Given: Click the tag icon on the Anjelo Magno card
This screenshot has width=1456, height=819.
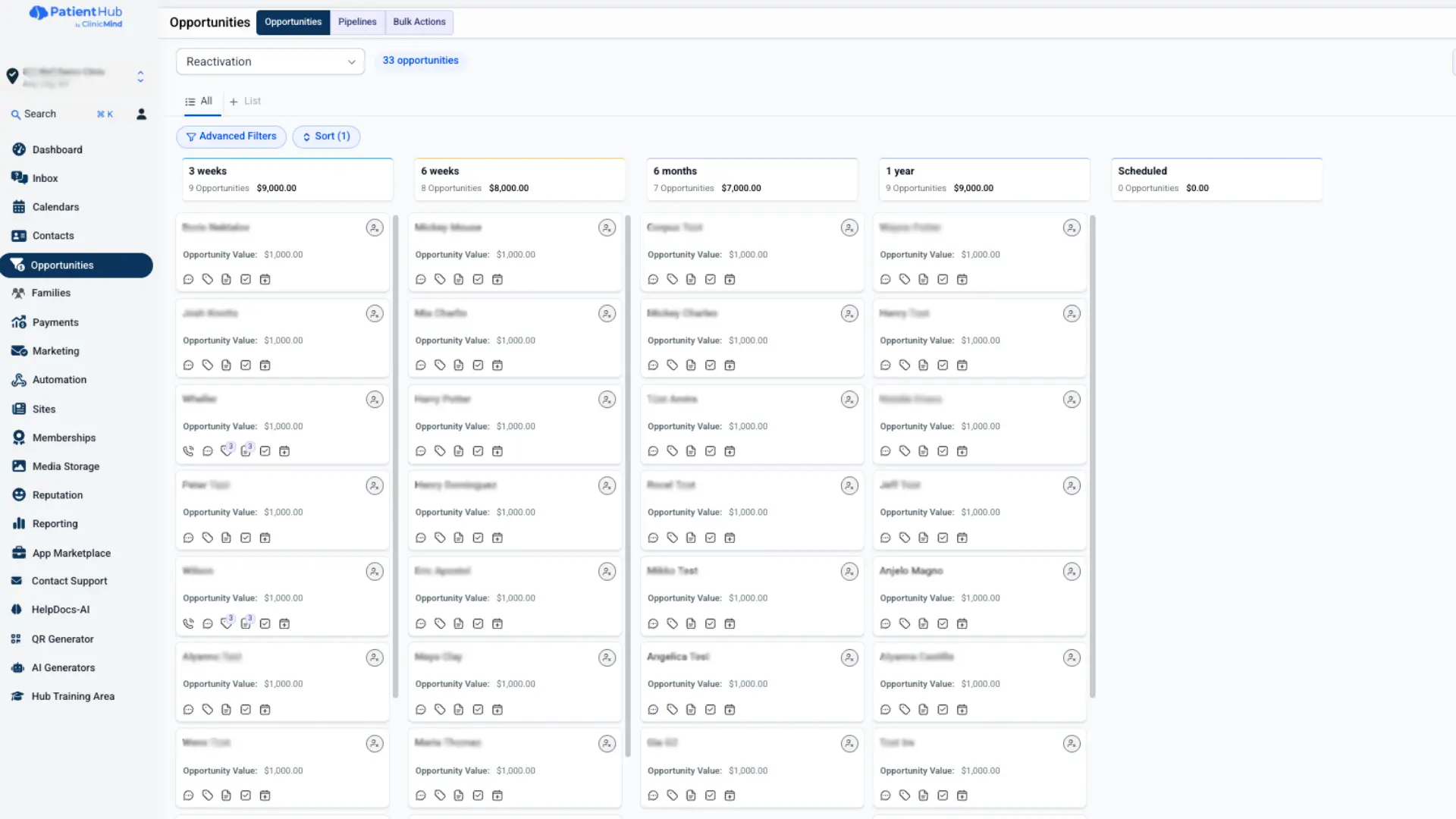Looking at the screenshot, I should [x=905, y=623].
